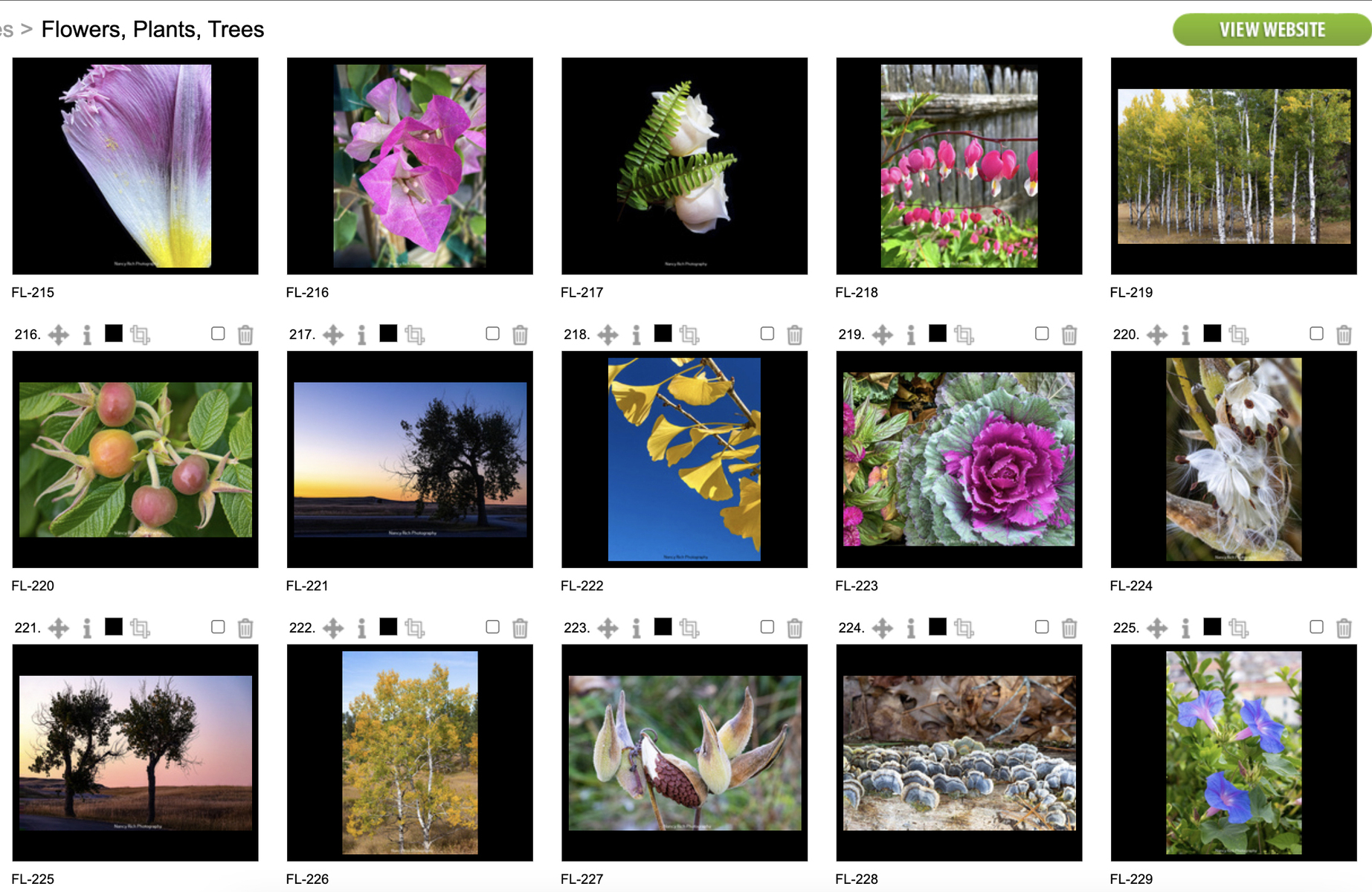
Task: Click the crop icon for image 223
Action: click(x=689, y=629)
